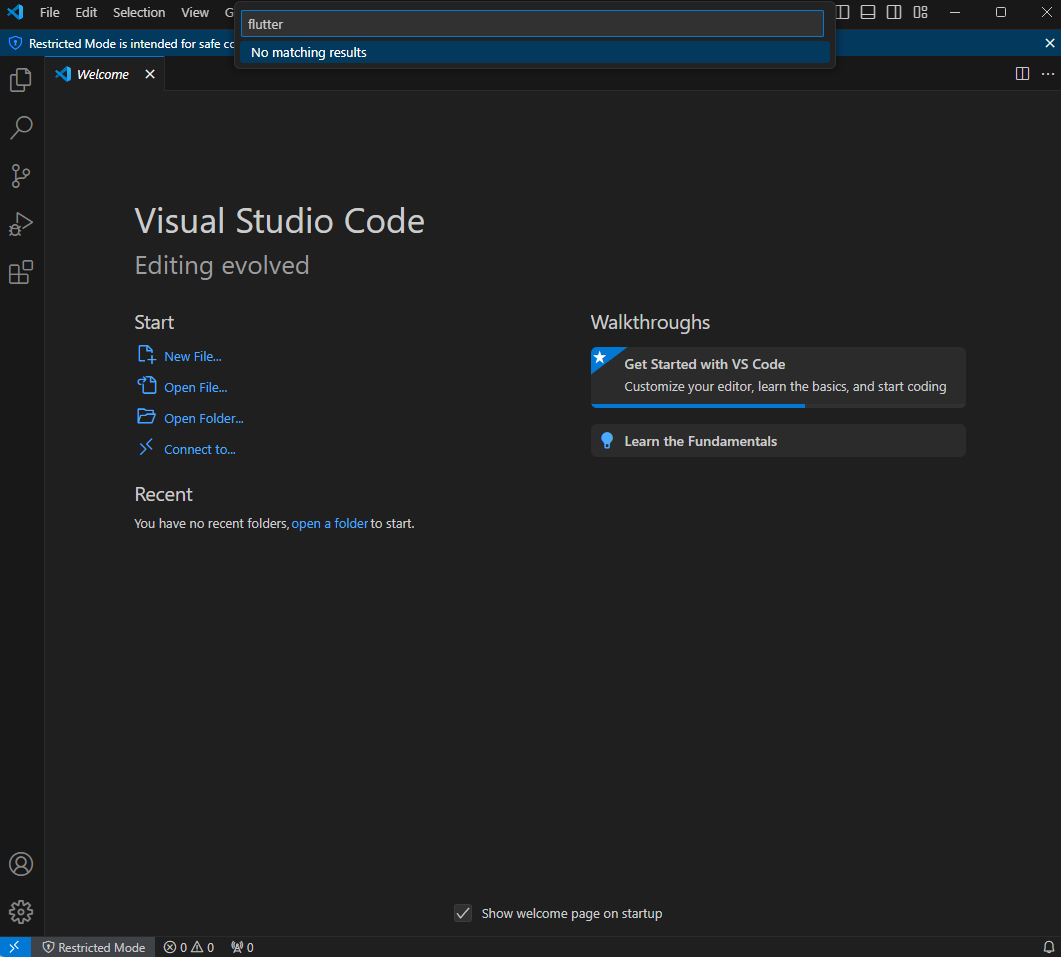Click the VS Code logo in title bar
Viewport: 1061px width, 957px height.
15,12
